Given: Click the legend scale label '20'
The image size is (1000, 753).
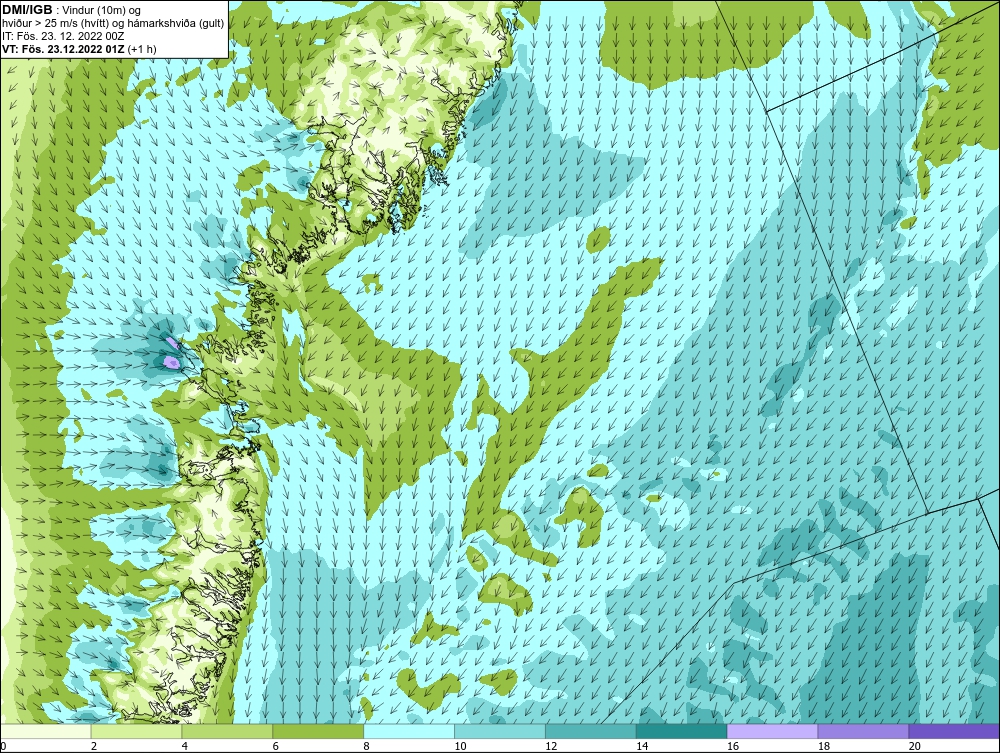Looking at the screenshot, I should point(915,746).
